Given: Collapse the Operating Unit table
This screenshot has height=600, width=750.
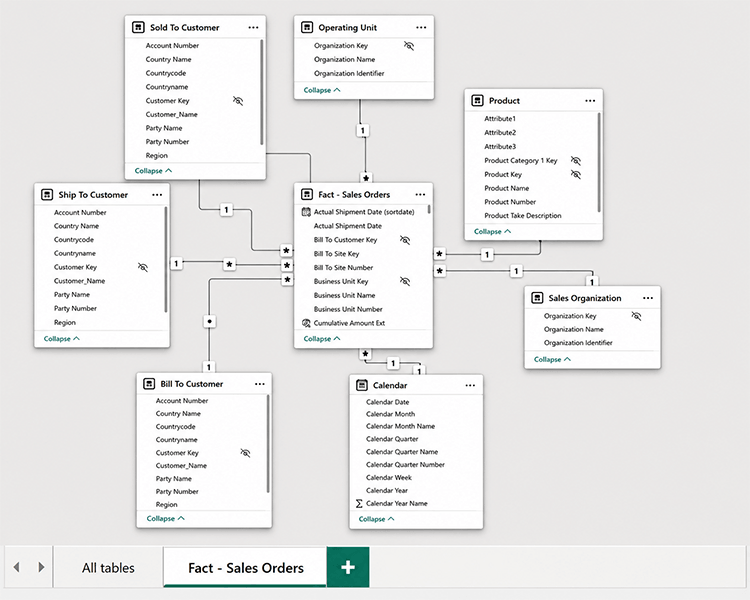Looking at the screenshot, I should click(x=322, y=90).
